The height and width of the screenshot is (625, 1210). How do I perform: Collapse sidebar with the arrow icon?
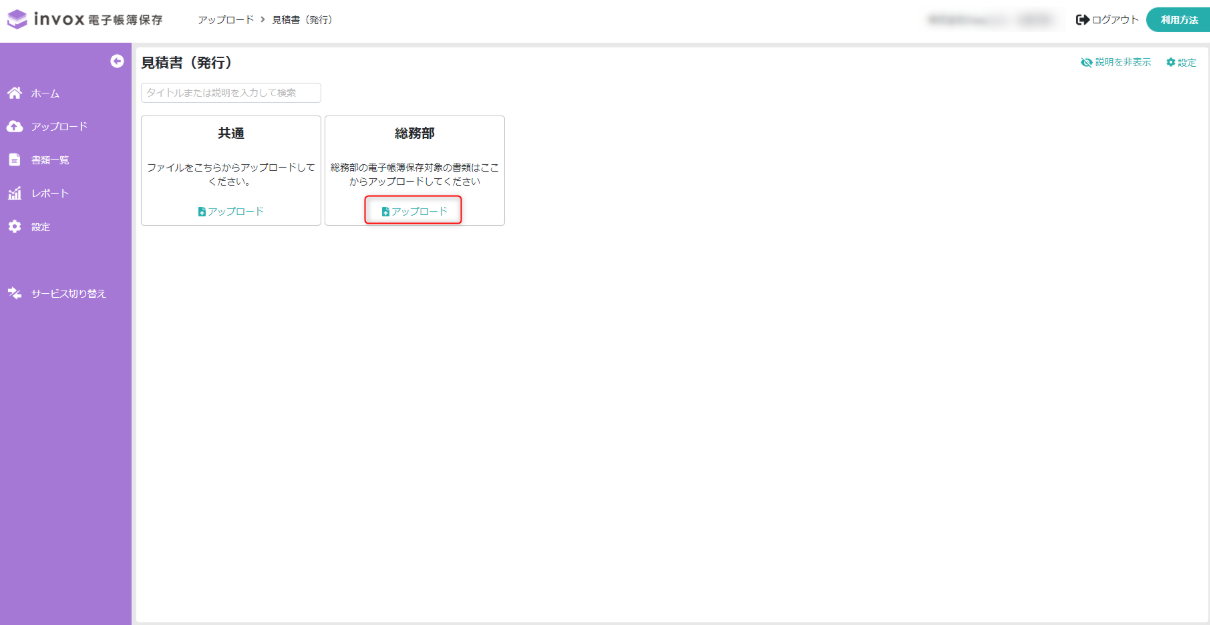[117, 62]
